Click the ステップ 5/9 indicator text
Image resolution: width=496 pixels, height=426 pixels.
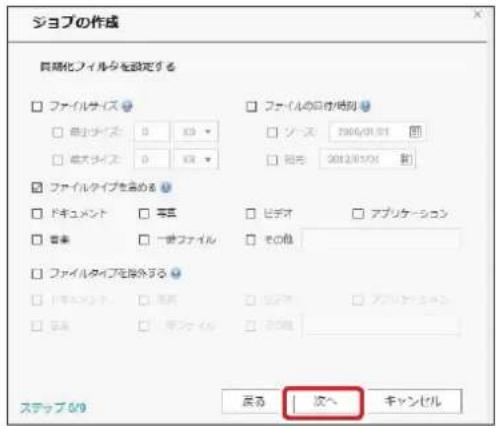[x=53, y=408]
